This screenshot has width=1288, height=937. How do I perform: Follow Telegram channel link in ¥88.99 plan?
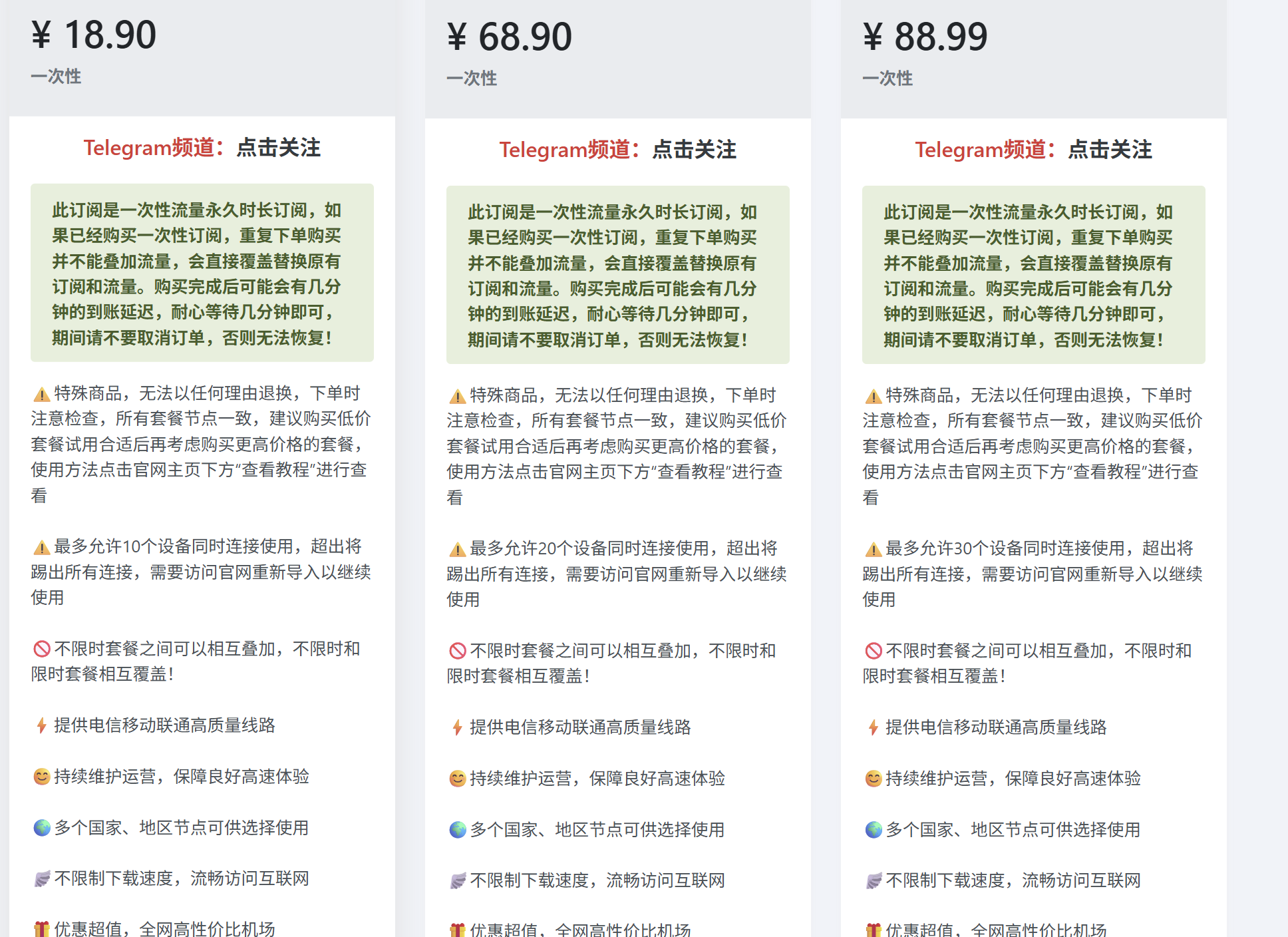coord(1110,150)
